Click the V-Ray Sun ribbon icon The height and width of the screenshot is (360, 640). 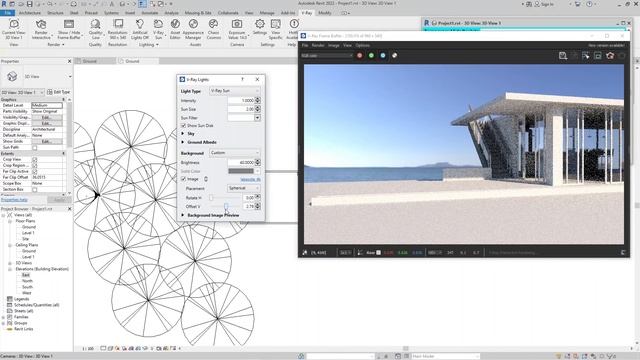coord(158,24)
